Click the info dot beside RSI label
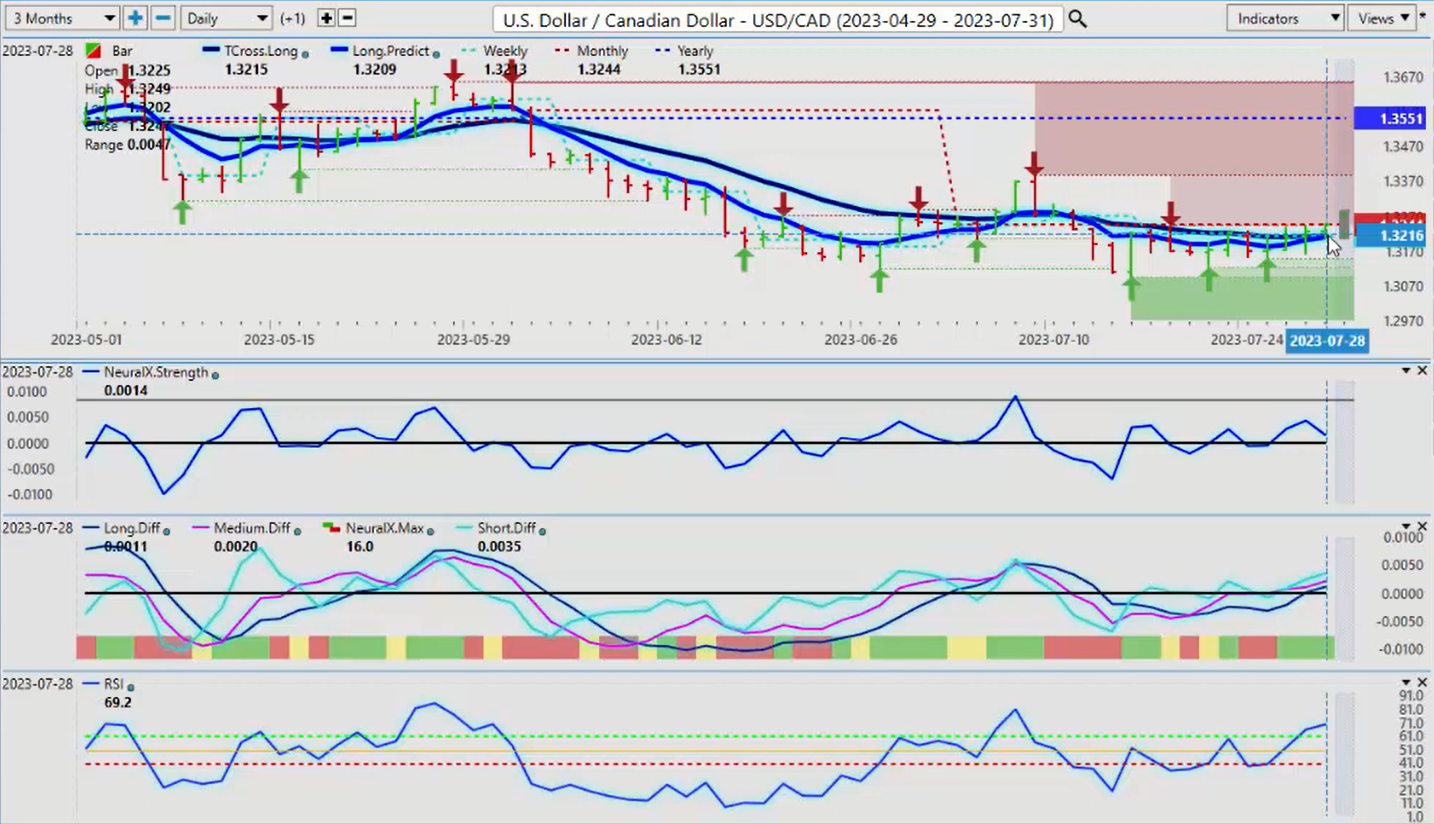The image size is (1434, 824). [x=131, y=687]
